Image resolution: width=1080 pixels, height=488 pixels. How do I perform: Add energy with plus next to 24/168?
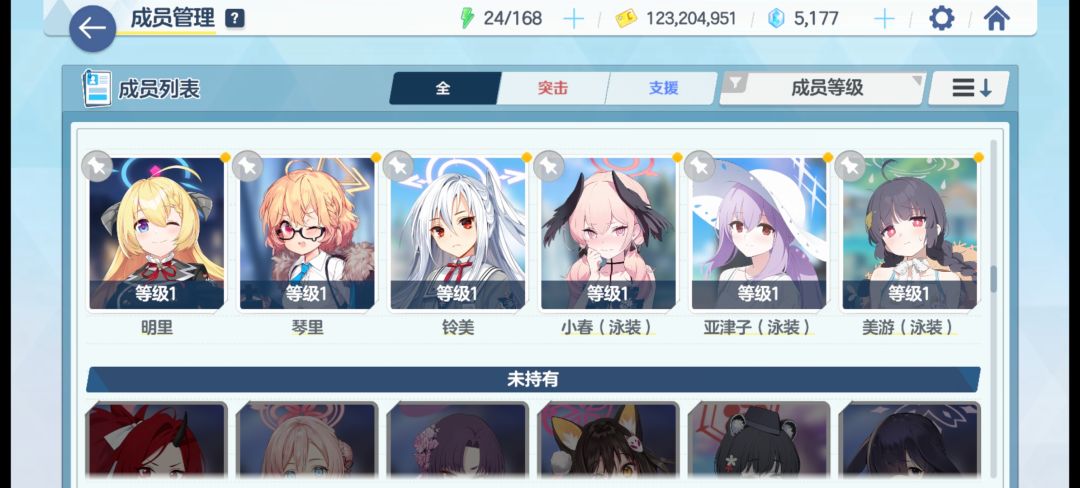[573, 19]
